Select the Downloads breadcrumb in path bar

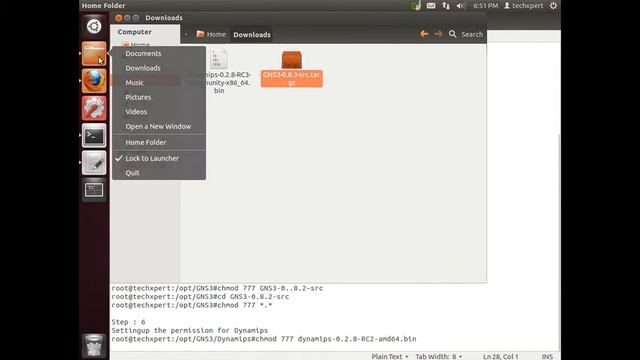click(252, 35)
